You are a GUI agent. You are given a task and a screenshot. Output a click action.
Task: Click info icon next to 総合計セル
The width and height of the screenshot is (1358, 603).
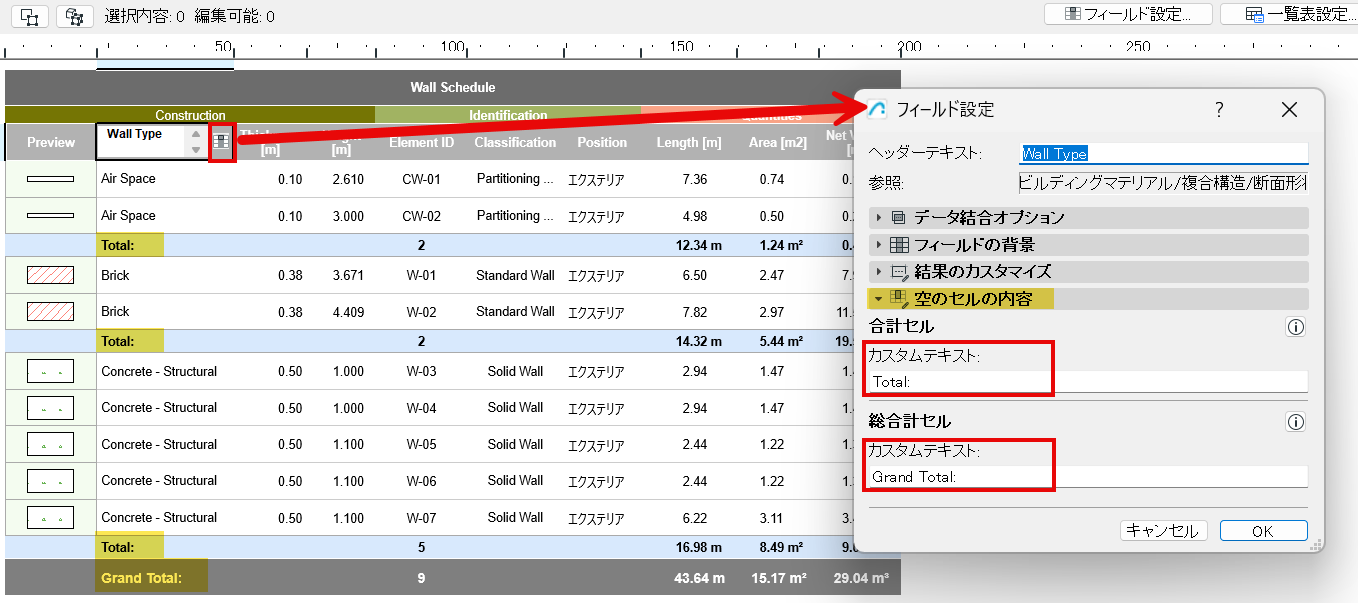click(1296, 422)
